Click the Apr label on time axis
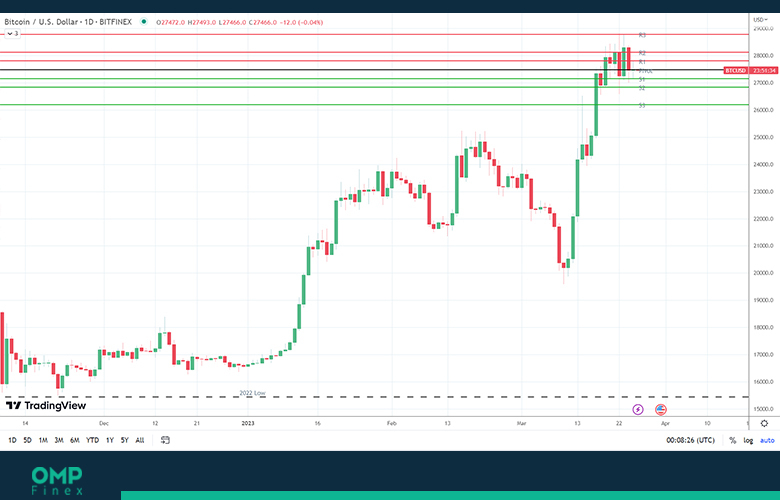Viewport: 780px width, 500px height. pyautogui.click(x=665, y=423)
